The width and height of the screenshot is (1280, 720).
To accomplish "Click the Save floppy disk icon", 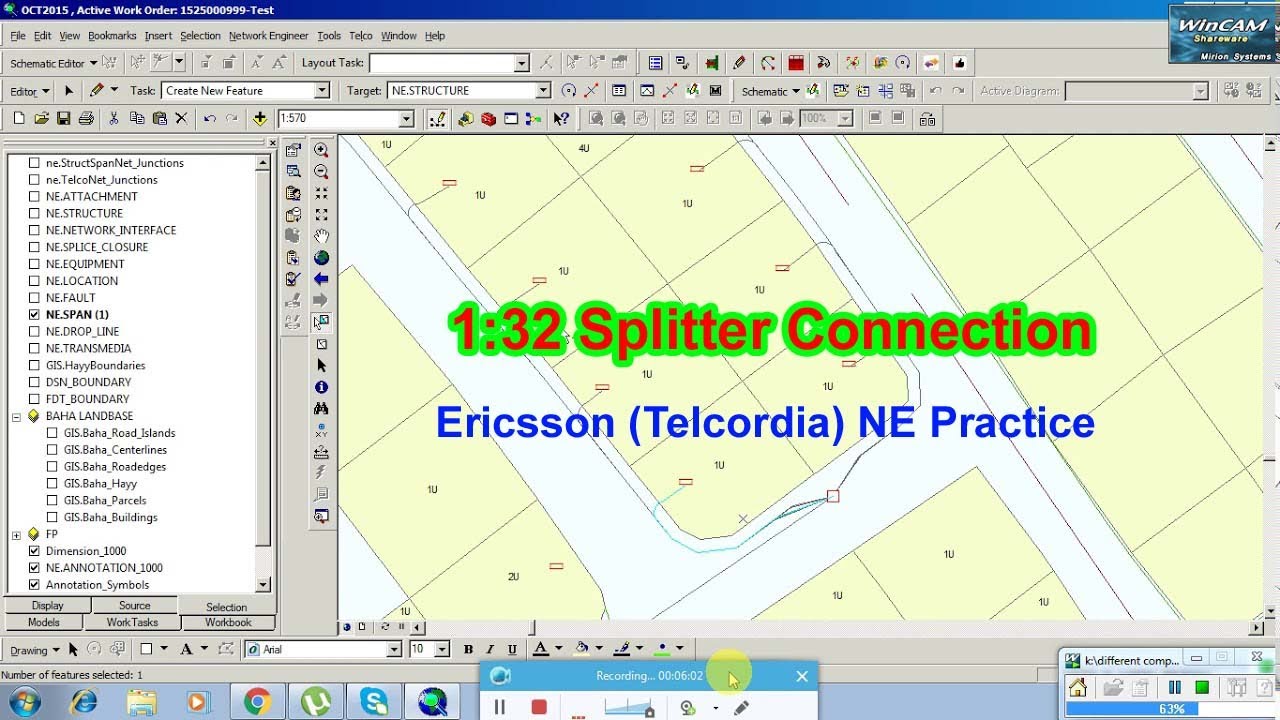I will coord(63,118).
